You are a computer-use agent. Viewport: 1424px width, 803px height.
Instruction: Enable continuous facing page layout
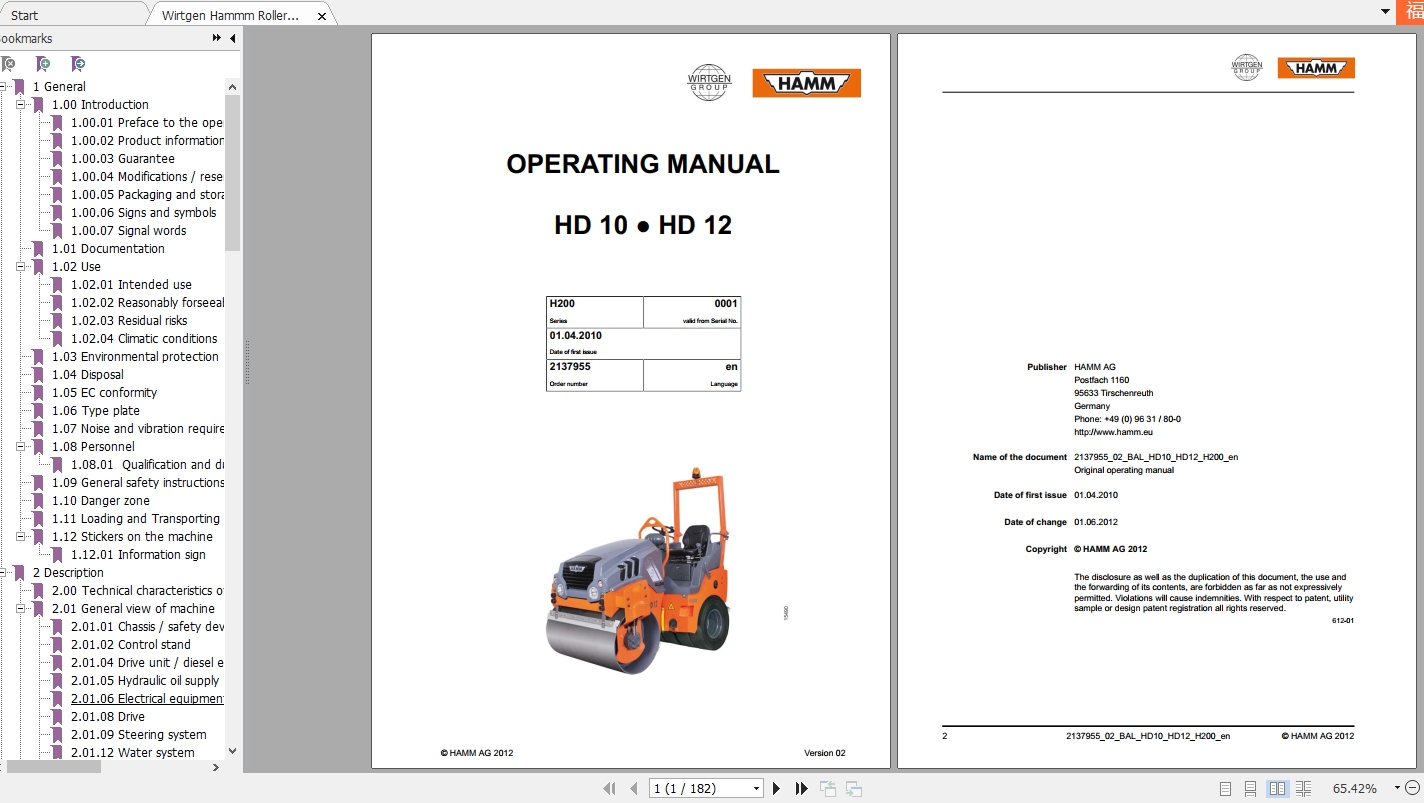tap(1304, 788)
